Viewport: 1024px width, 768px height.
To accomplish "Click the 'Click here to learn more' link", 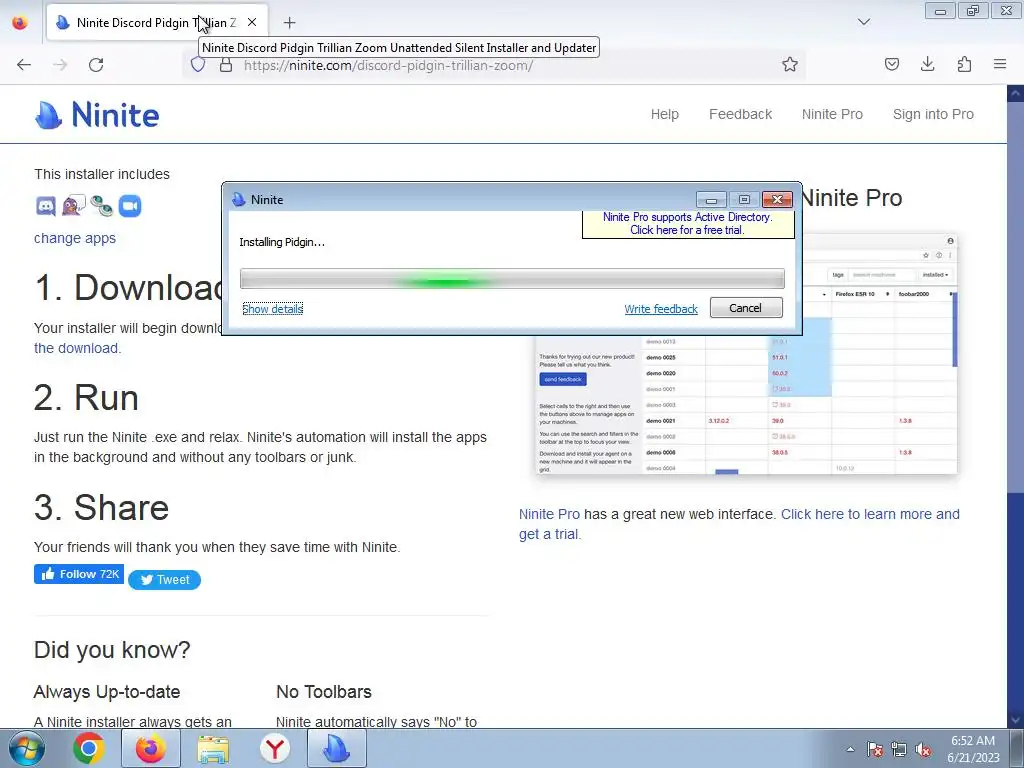I will pyautogui.click(x=871, y=514).
